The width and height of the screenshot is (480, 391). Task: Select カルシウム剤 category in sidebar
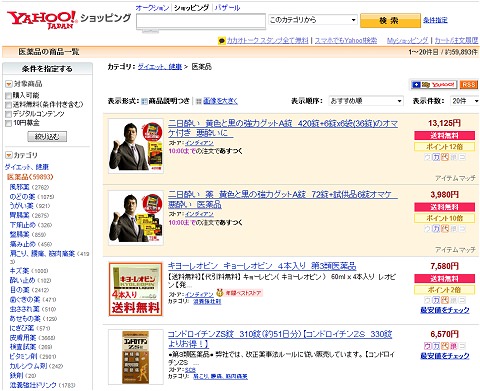click(x=28, y=366)
